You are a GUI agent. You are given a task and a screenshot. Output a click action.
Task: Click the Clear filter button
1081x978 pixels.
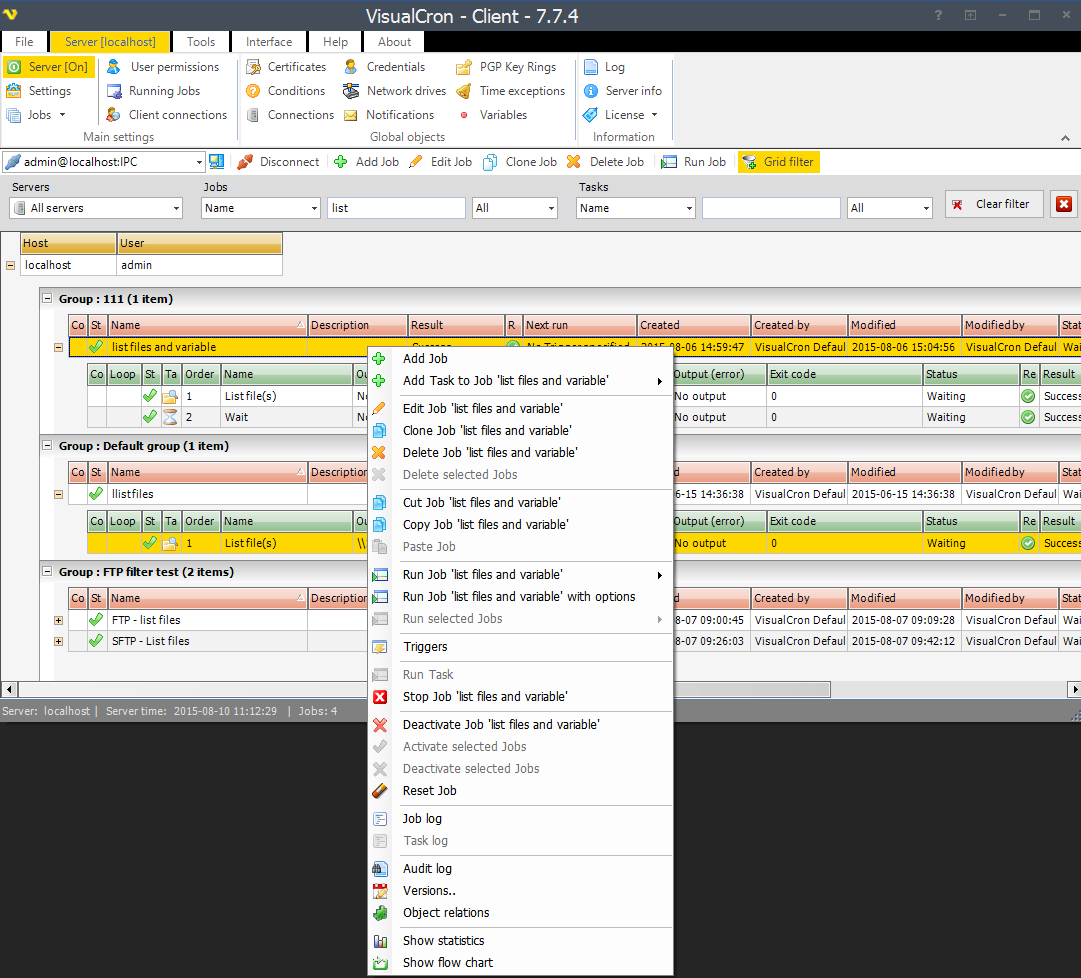pyautogui.click(x=994, y=204)
